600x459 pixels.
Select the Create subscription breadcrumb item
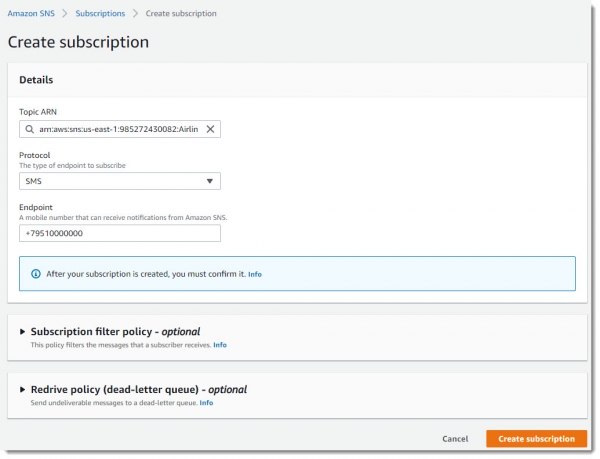click(x=181, y=13)
